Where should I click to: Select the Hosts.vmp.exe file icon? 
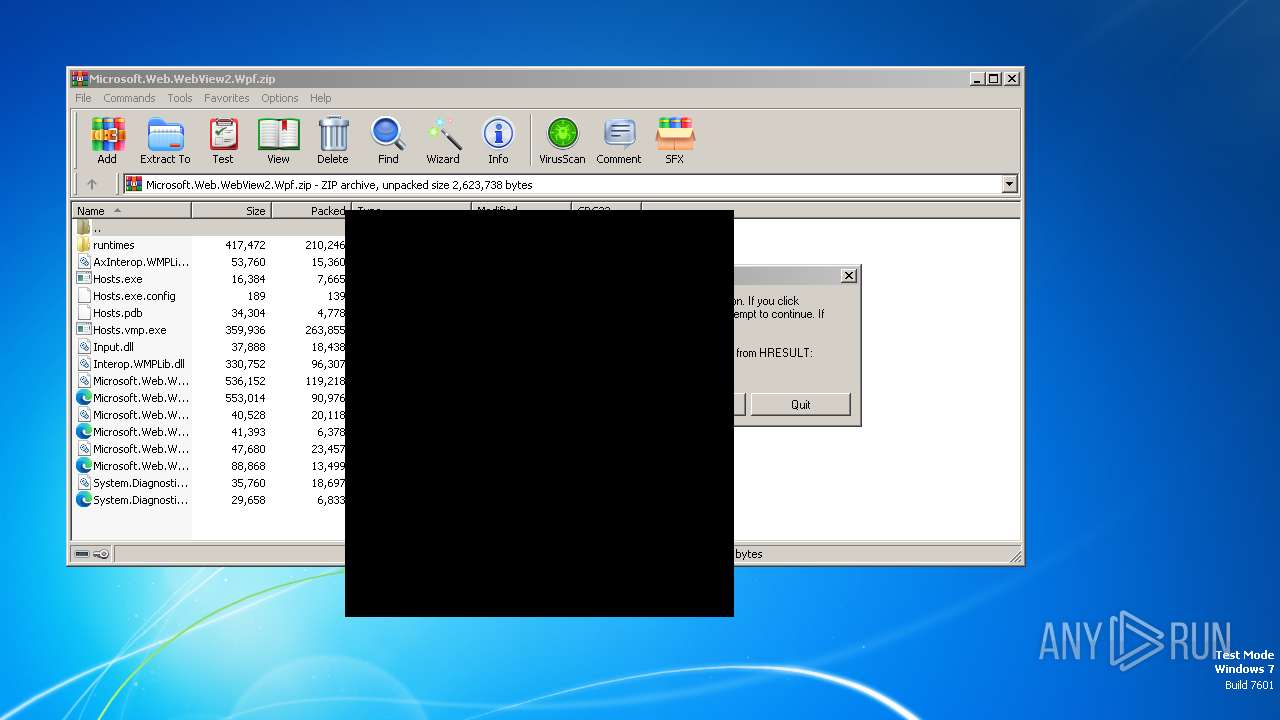click(84, 330)
